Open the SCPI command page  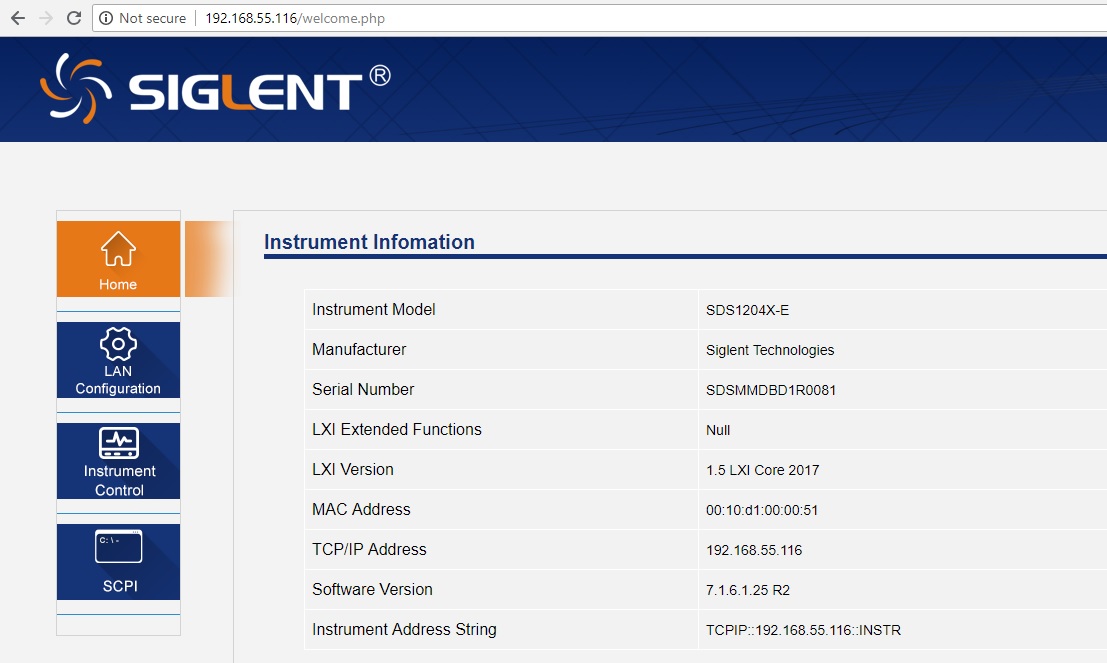pos(118,562)
